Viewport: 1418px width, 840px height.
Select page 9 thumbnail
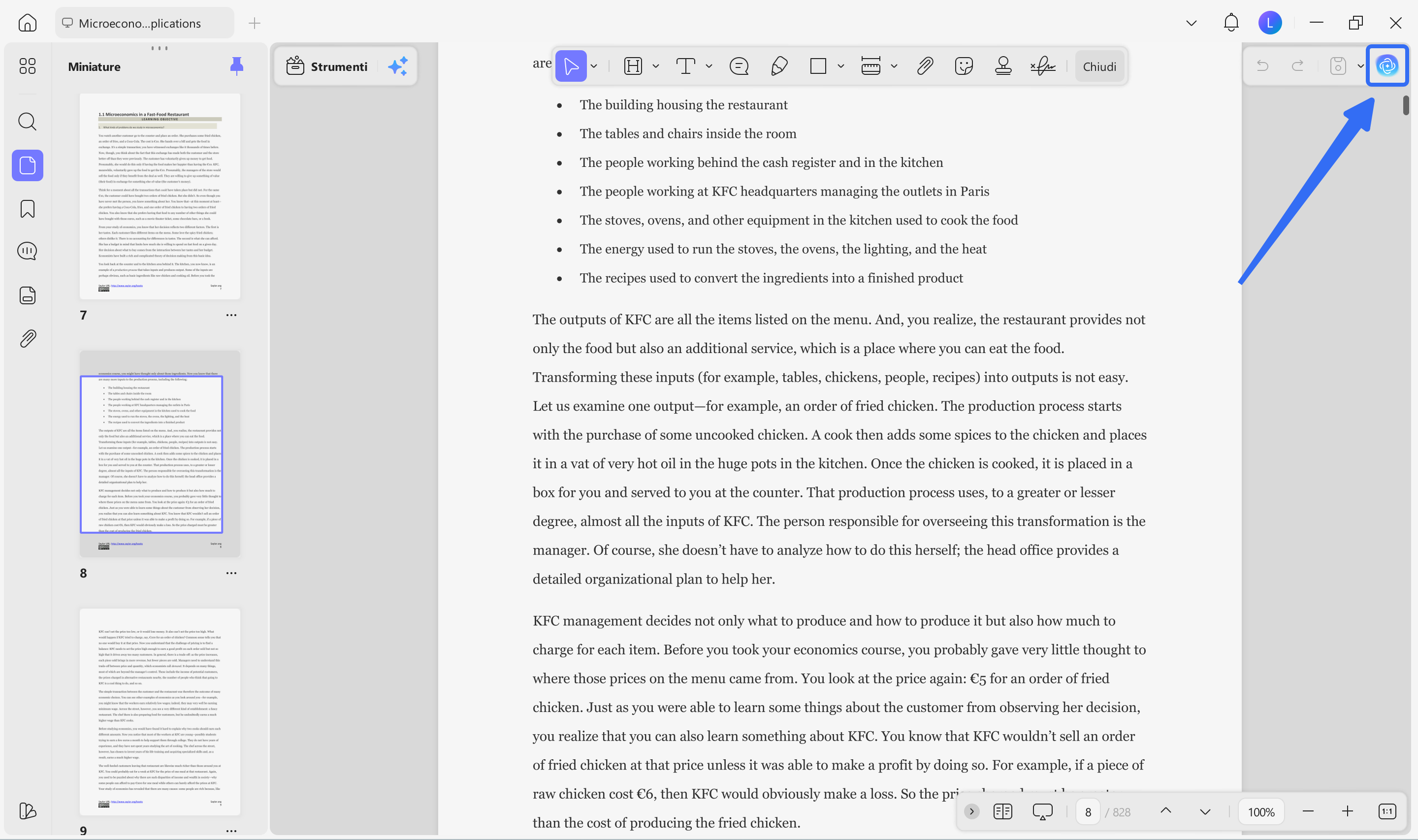160,711
